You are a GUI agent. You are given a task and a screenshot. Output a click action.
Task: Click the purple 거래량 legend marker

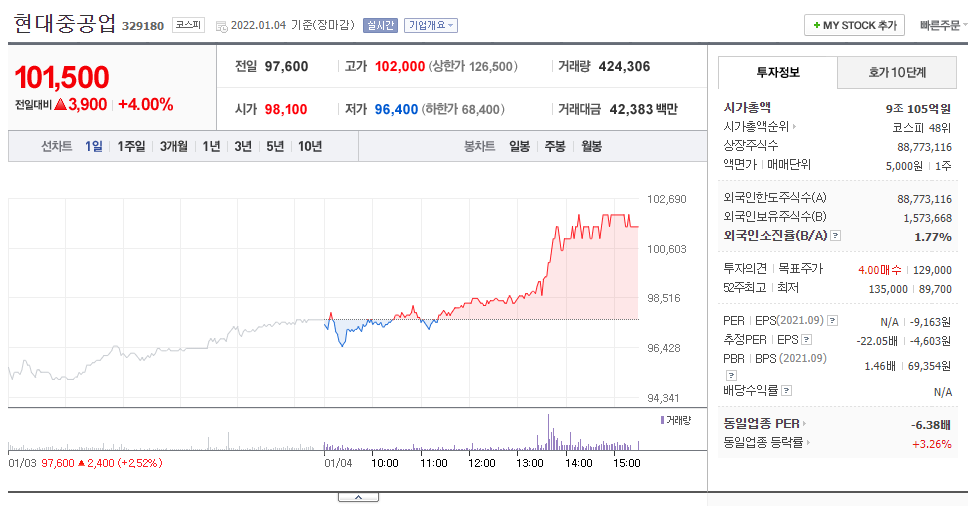point(662,420)
